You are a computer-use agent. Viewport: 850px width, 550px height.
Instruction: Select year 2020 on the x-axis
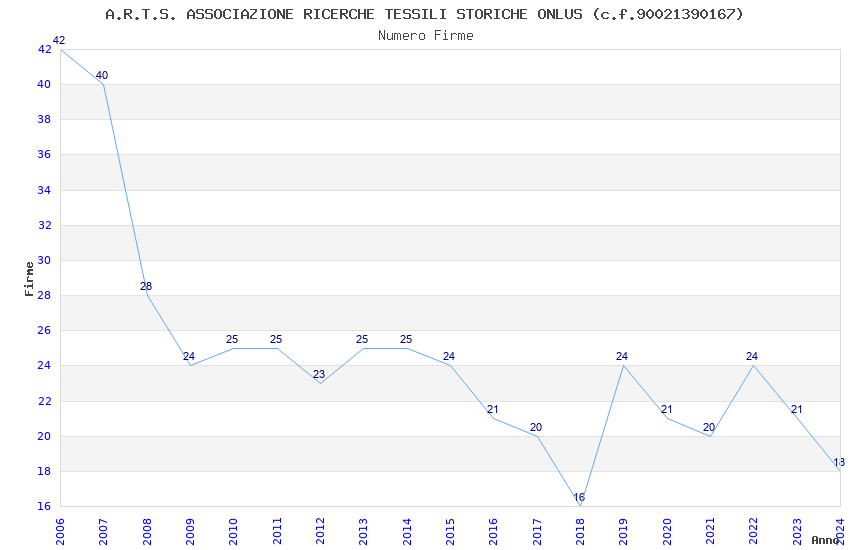(x=667, y=528)
